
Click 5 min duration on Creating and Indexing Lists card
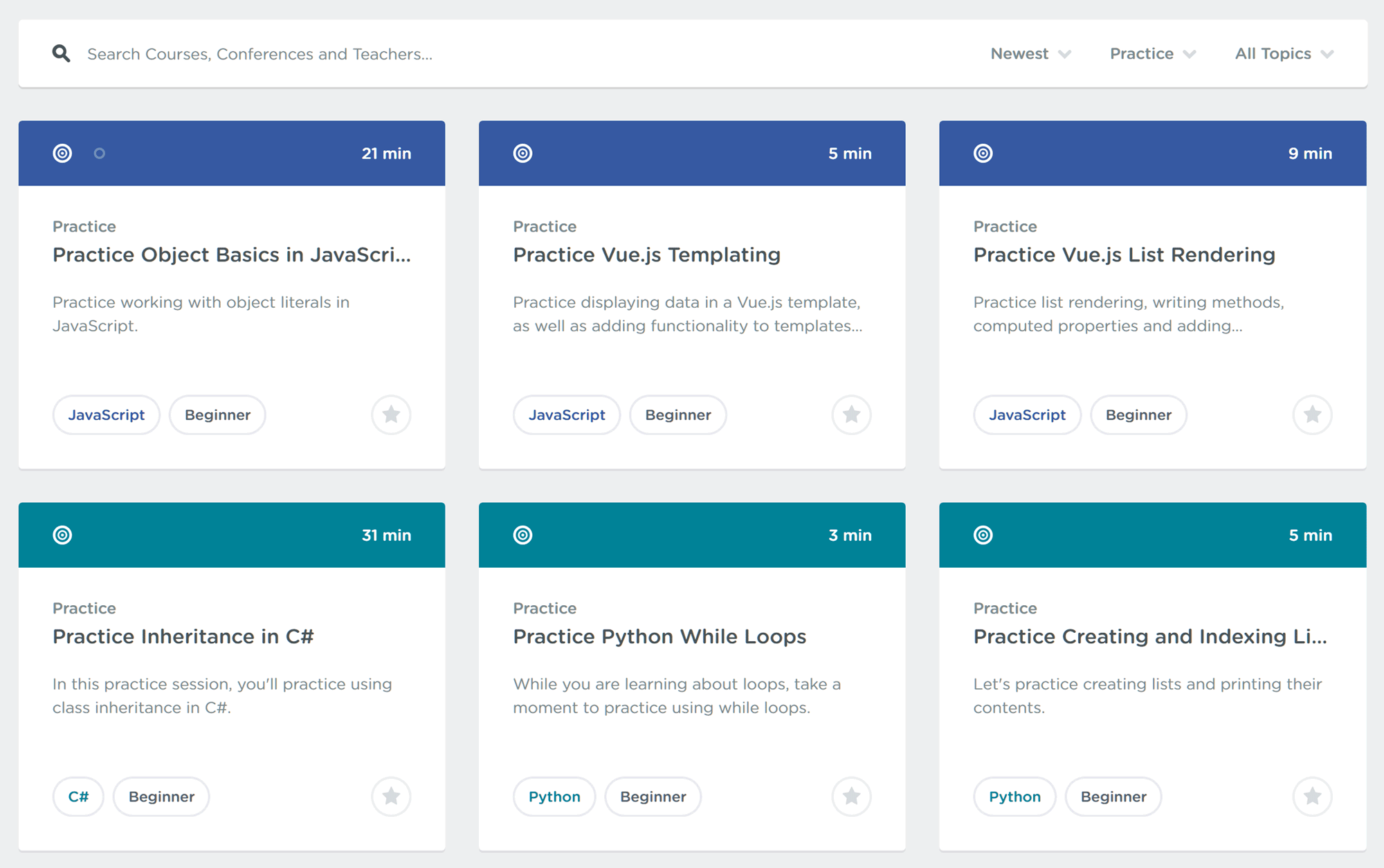(x=1310, y=535)
